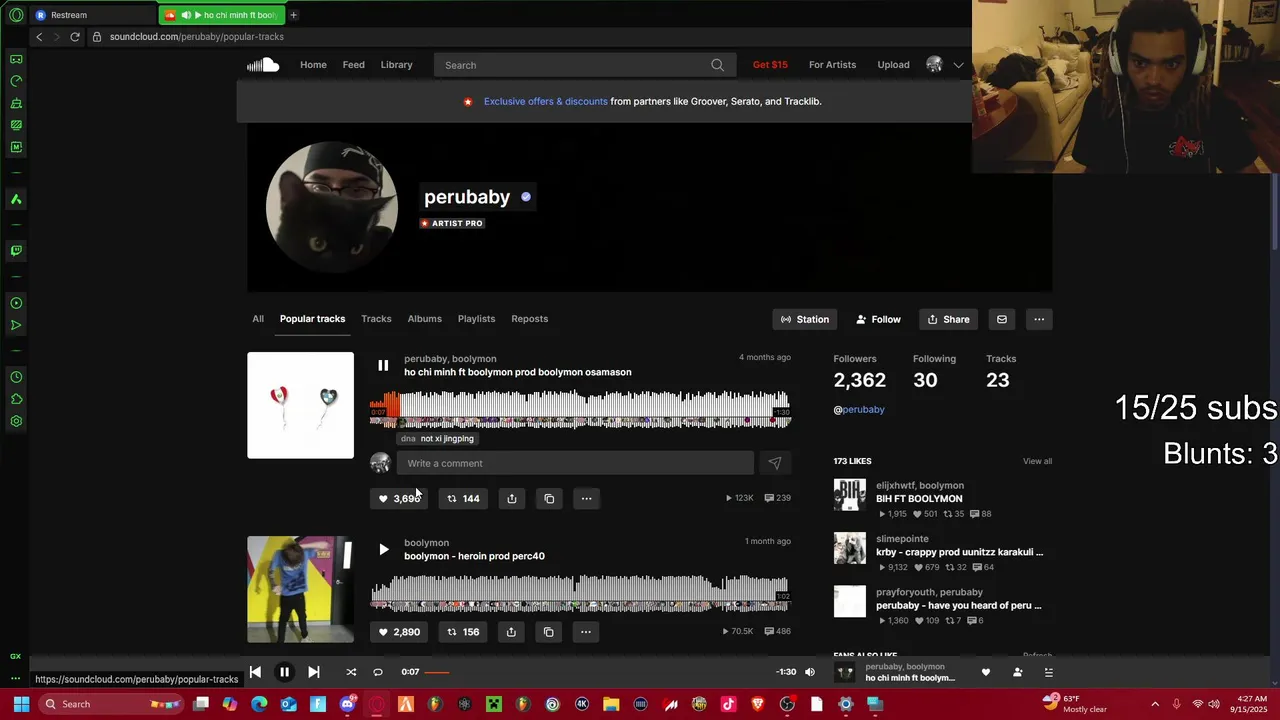The width and height of the screenshot is (1280, 720).
Task: Open Opera GX Corner controller icon
Action: [16, 59]
